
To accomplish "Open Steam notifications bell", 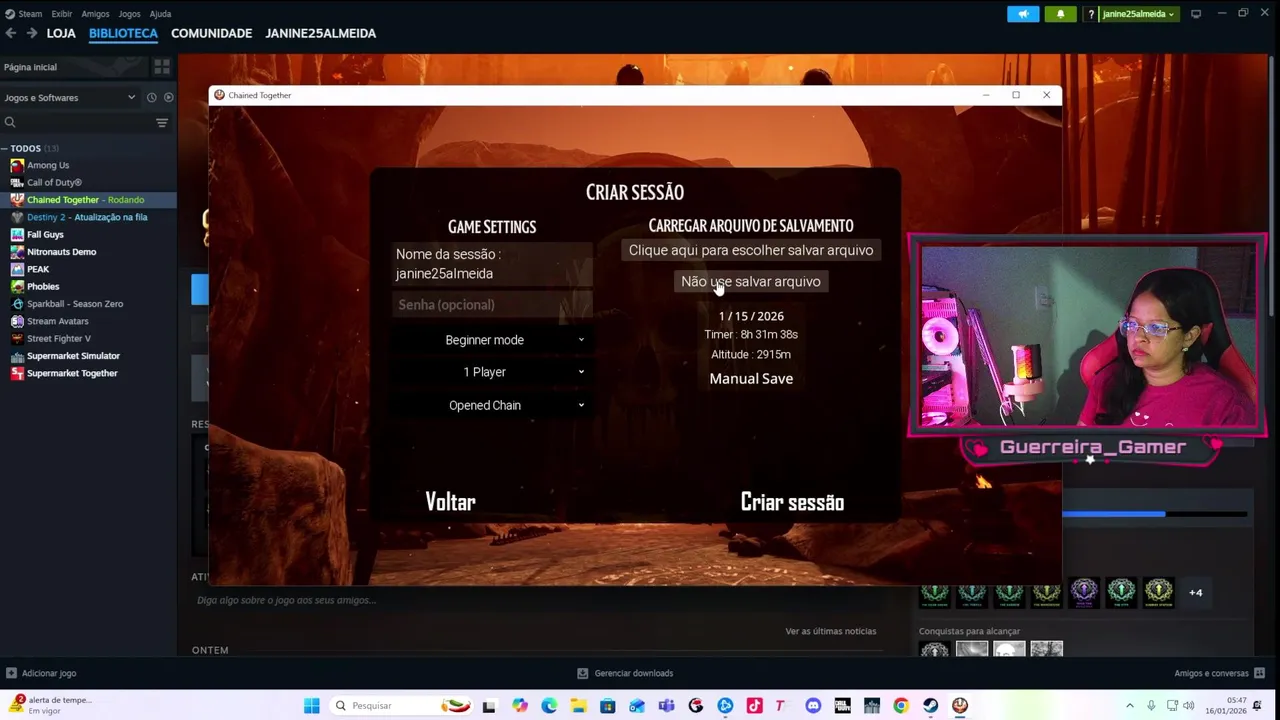I will (1060, 14).
